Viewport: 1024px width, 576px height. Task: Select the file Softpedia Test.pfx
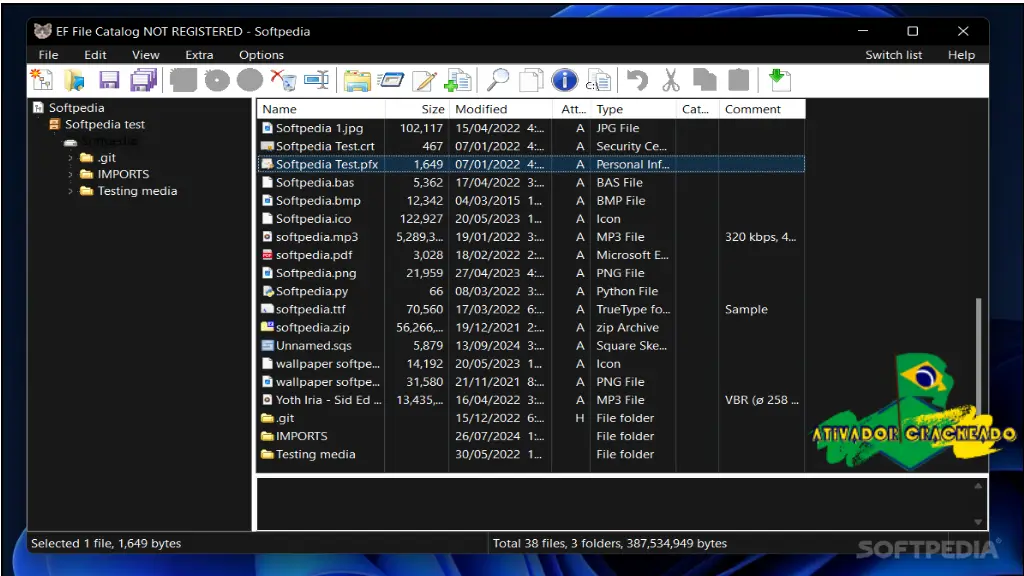coord(327,165)
